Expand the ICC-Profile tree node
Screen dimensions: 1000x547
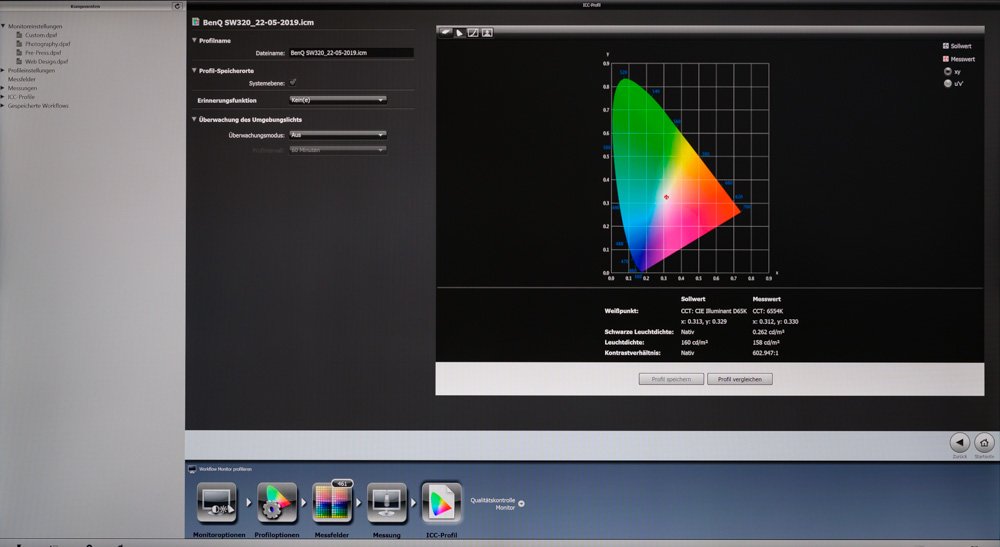[x=4, y=96]
